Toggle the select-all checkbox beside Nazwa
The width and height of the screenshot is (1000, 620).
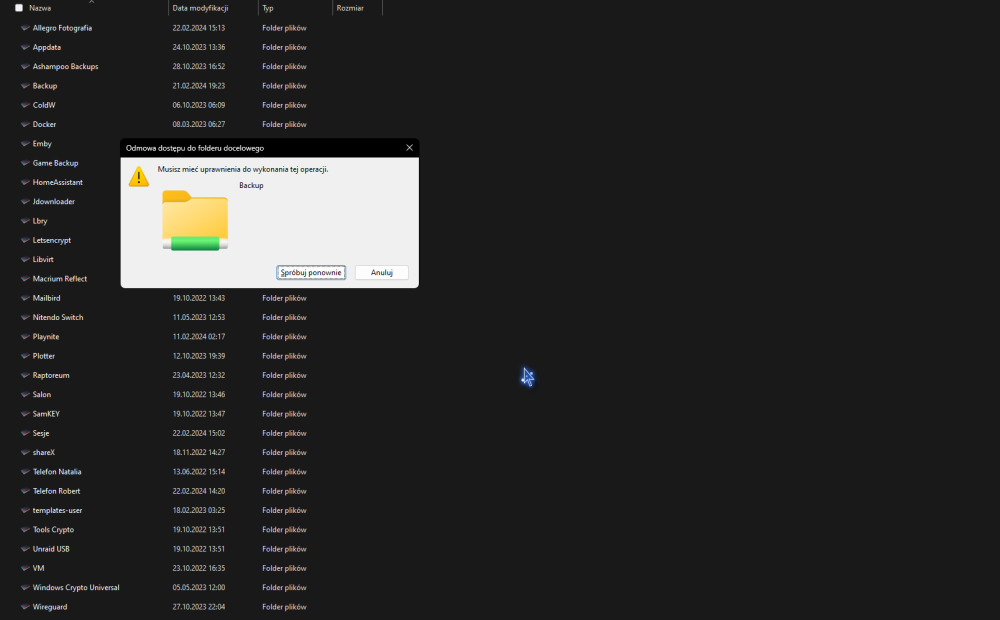[x=18, y=8]
